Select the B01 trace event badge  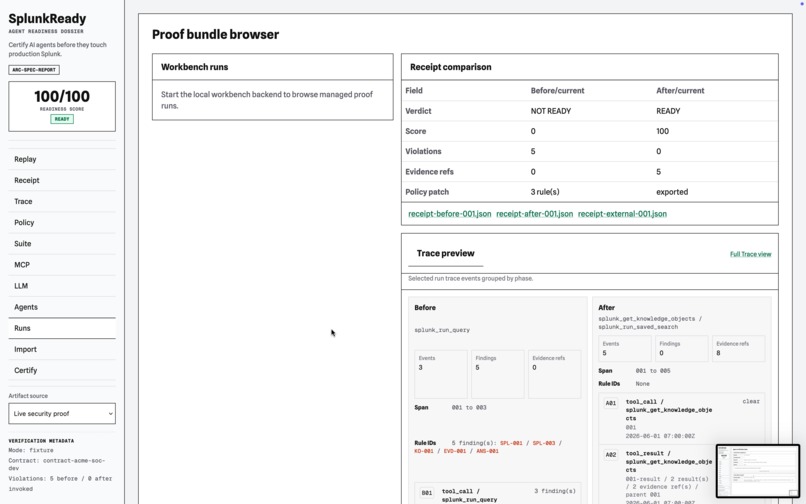[427, 493]
